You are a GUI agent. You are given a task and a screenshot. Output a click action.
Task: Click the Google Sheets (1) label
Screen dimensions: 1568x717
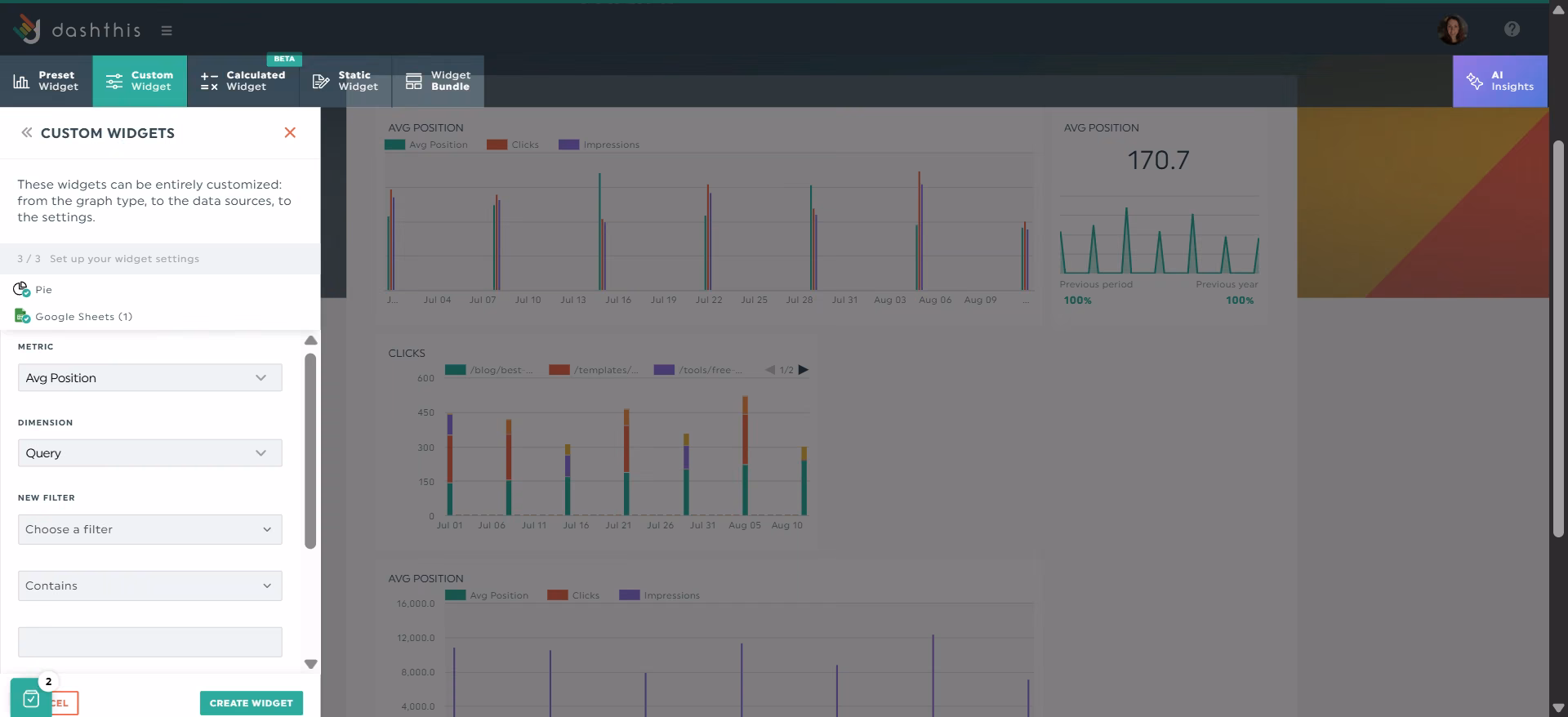click(83, 316)
